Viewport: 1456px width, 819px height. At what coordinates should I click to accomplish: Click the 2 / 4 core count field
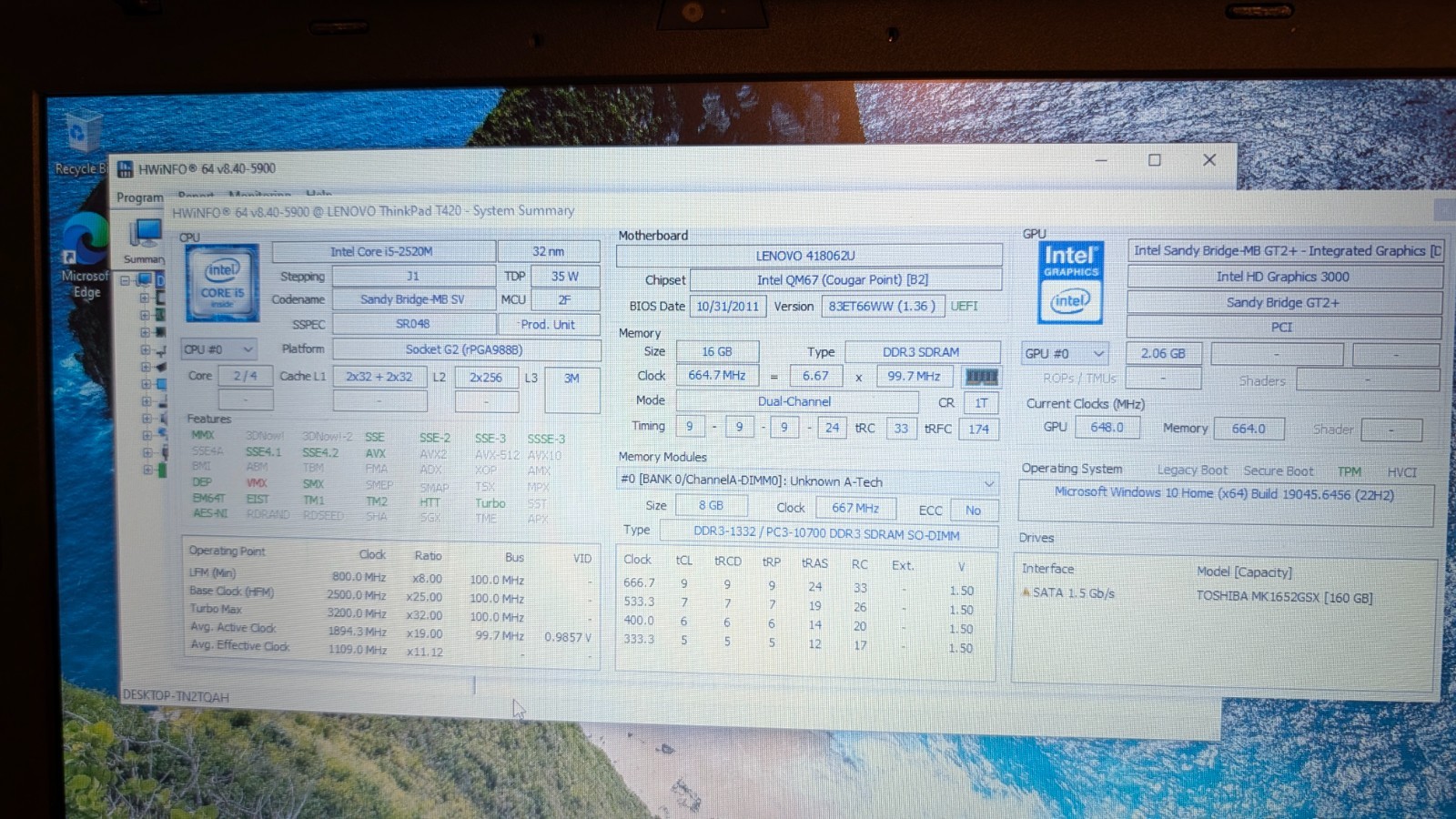(x=245, y=376)
